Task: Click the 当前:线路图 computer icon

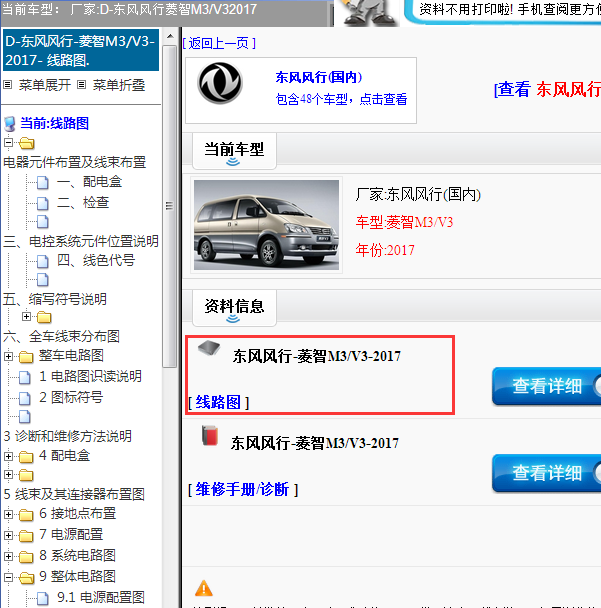Action: tap(10, 124)
